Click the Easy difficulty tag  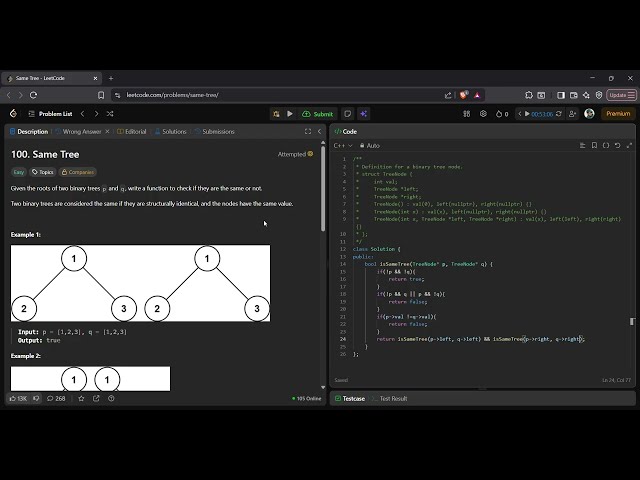coord(19,172)
